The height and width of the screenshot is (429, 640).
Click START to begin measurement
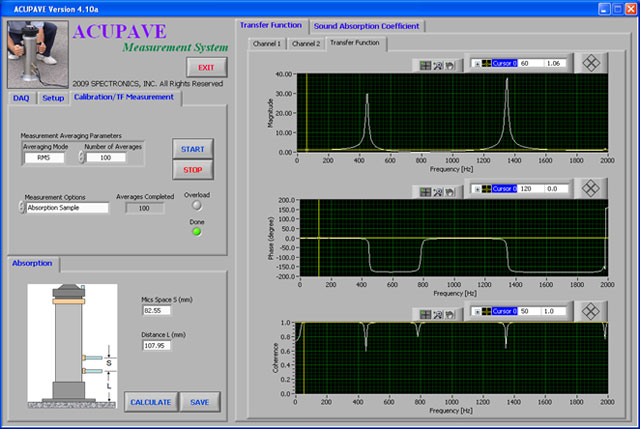click(193, 149)
